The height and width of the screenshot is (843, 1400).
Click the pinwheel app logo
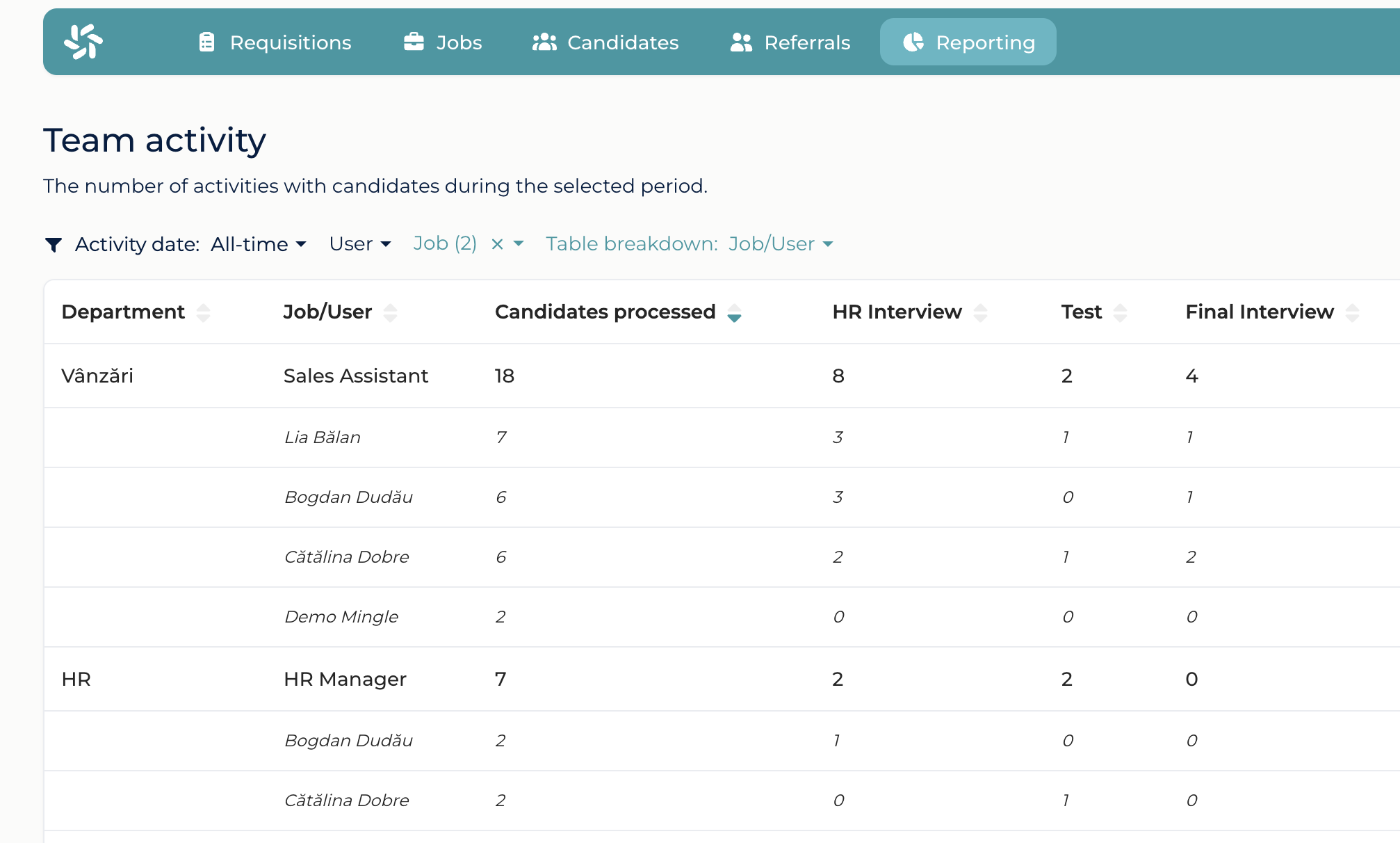click(x=83, y=42)
